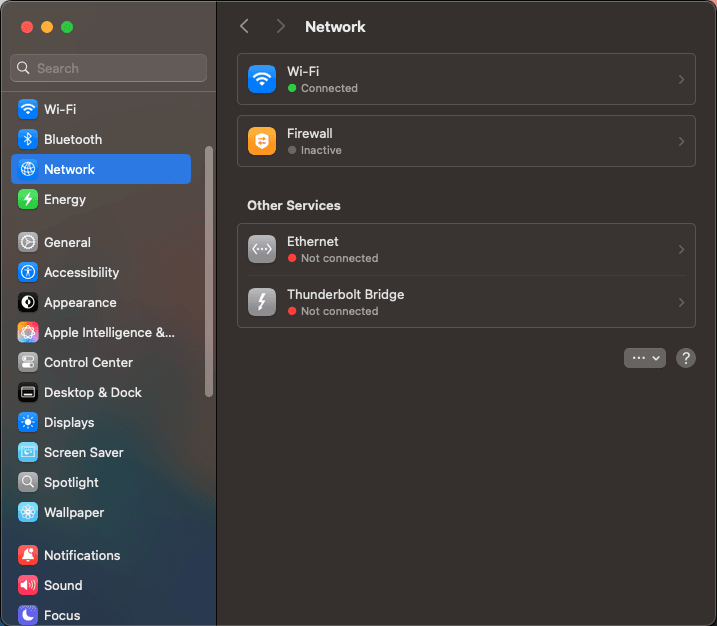Click the sidebar vertical scrollbar
Viewport: 717px width, 626px height.
point(209,270)
